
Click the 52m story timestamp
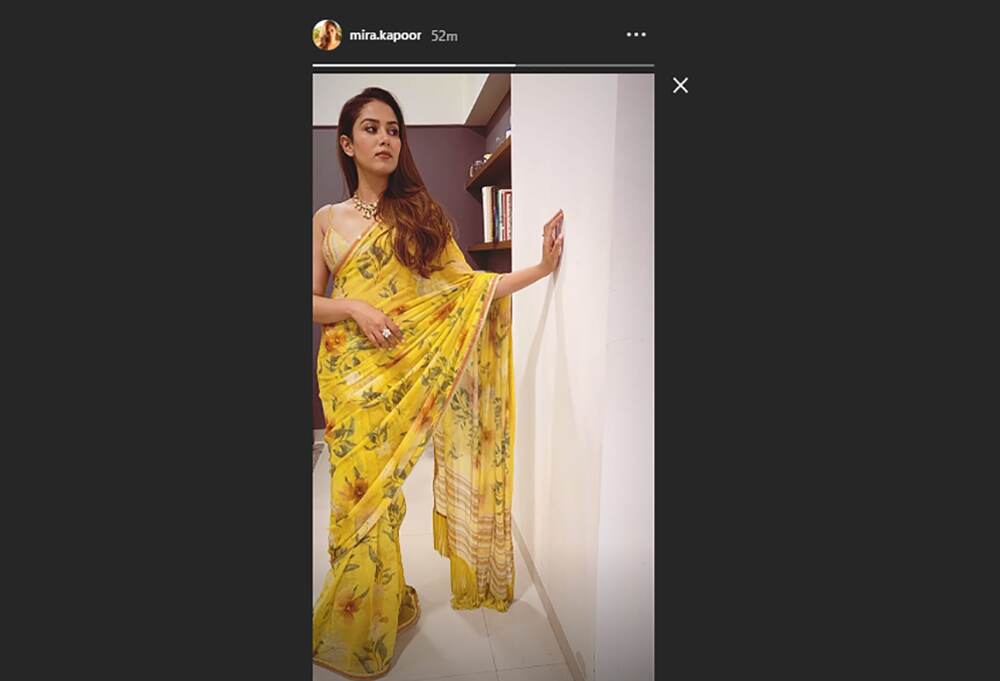pyautogui.click(x=444, y=36)
